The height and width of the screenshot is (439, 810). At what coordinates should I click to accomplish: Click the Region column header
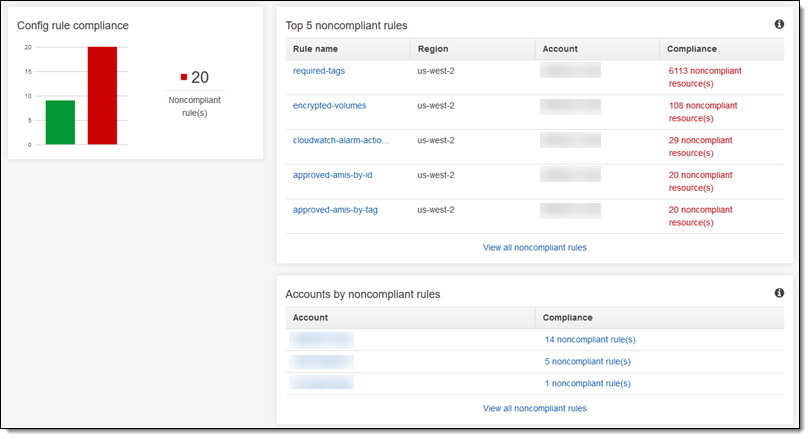pos(432,49)
